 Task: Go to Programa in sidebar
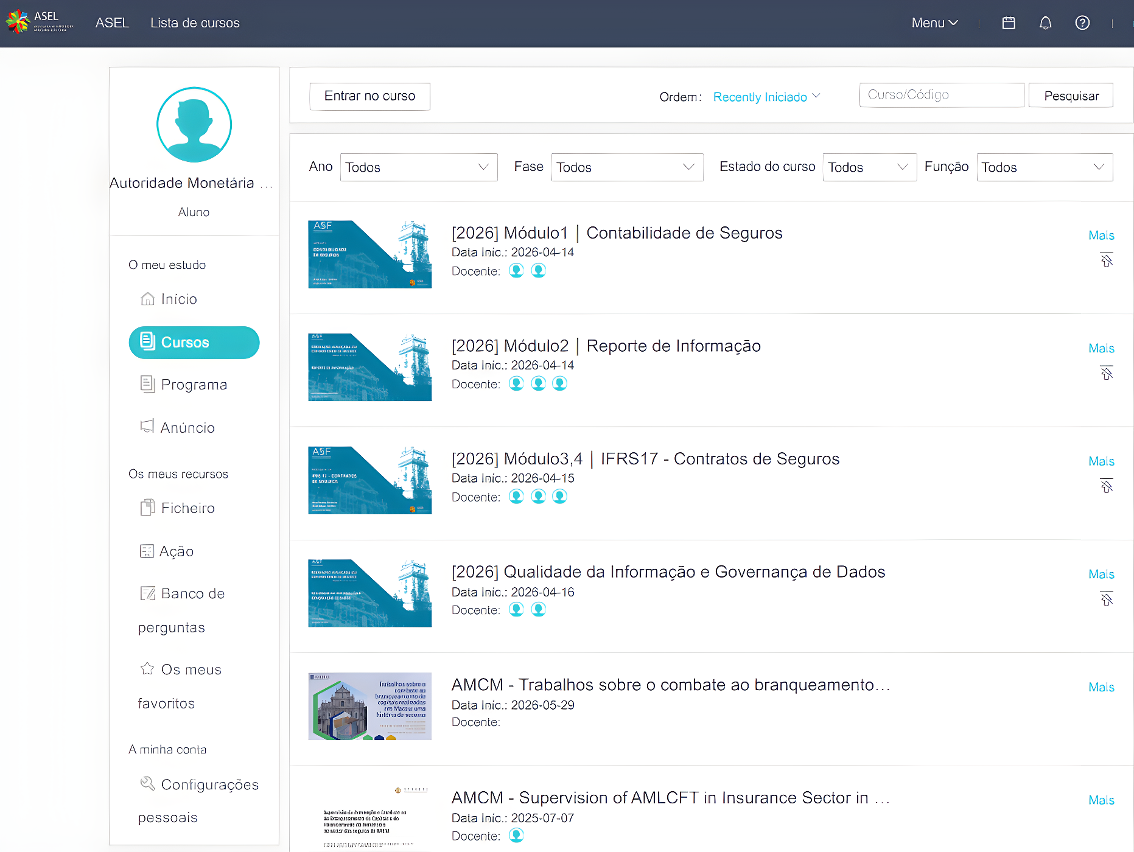point(194,385)
